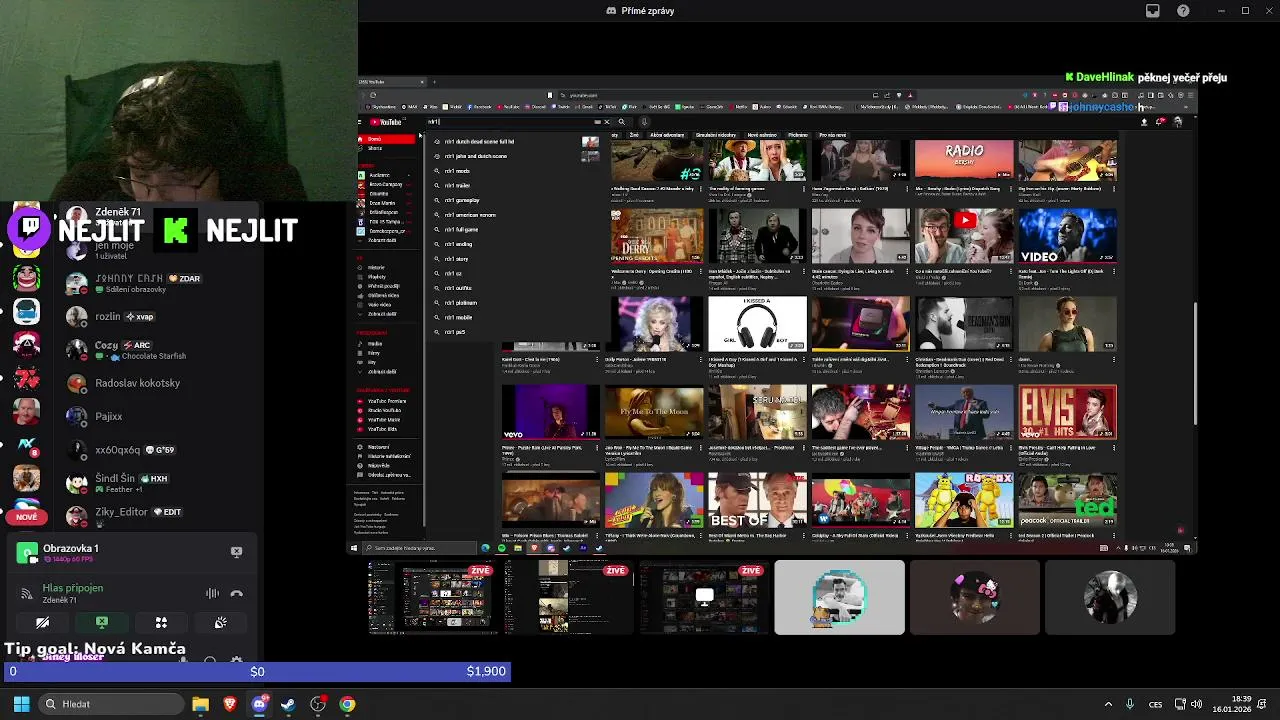Click Přímé zprávy title

click(x=640, y=11)
